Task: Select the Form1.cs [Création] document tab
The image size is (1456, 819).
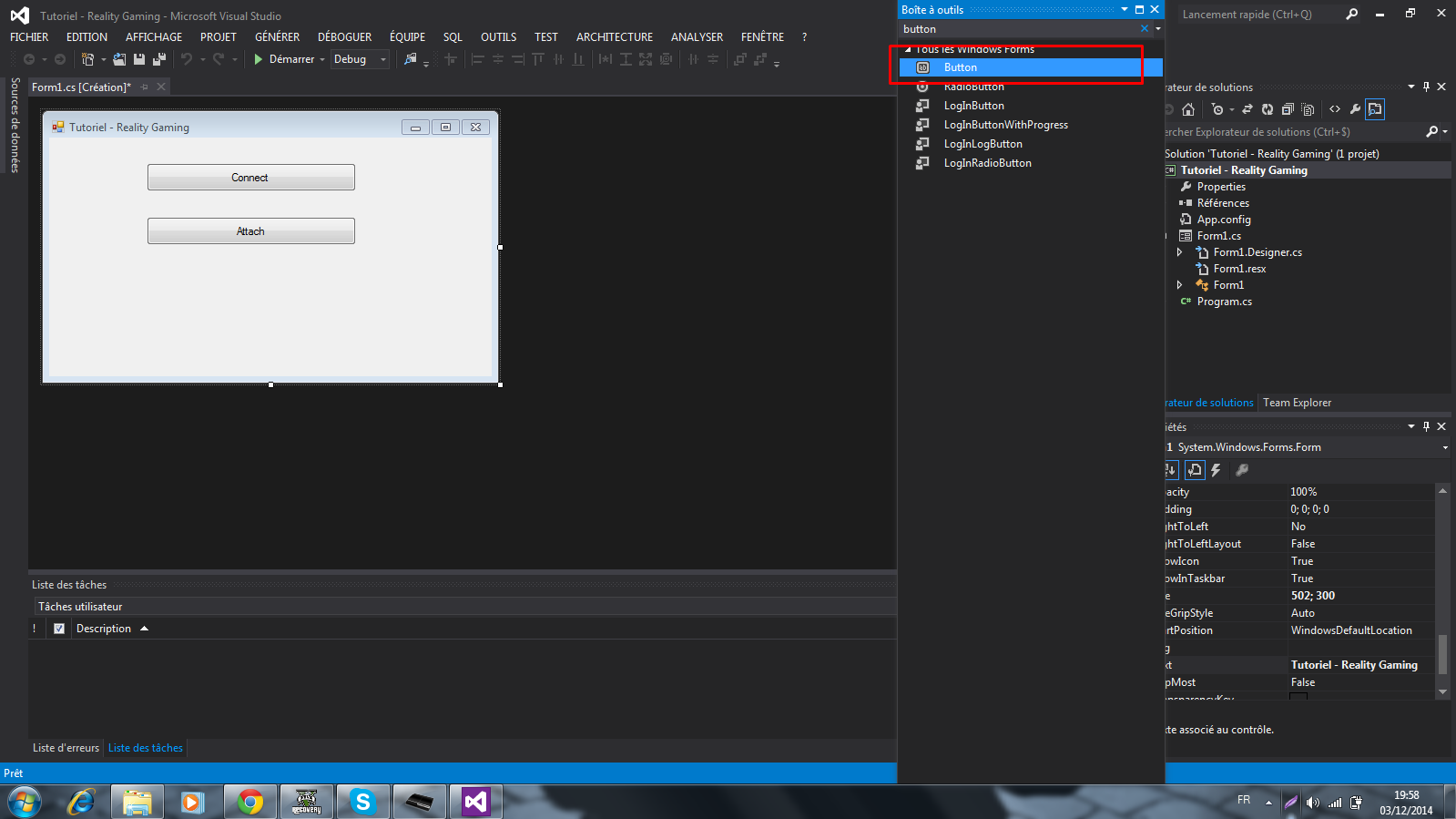Action: [81, 87]
